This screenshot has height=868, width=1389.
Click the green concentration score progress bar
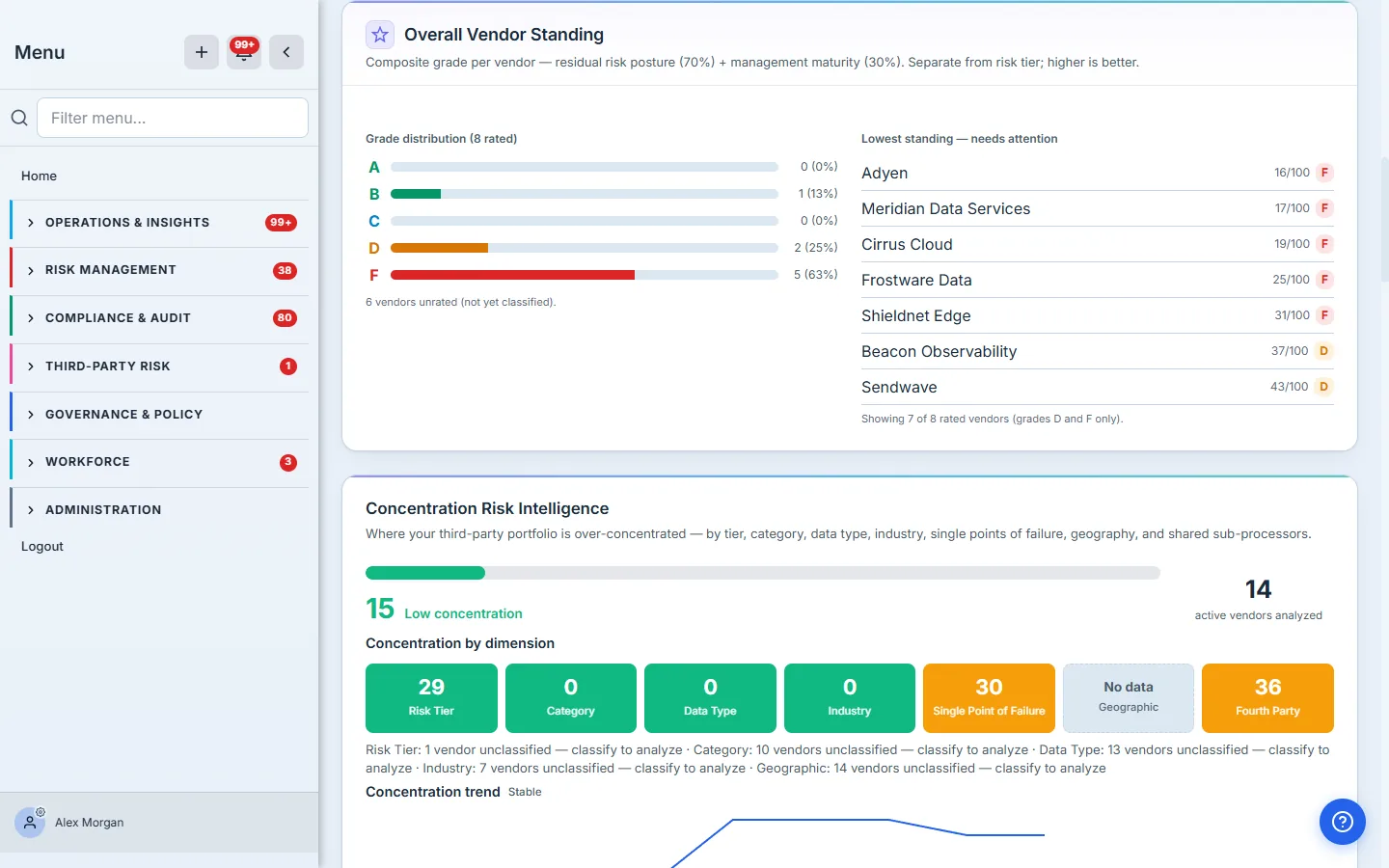pyautogui.click(x=425, y=573)
